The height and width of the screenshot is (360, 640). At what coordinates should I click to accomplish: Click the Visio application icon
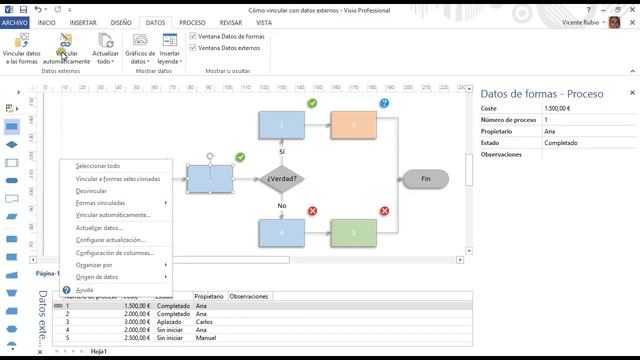point(8,9)
